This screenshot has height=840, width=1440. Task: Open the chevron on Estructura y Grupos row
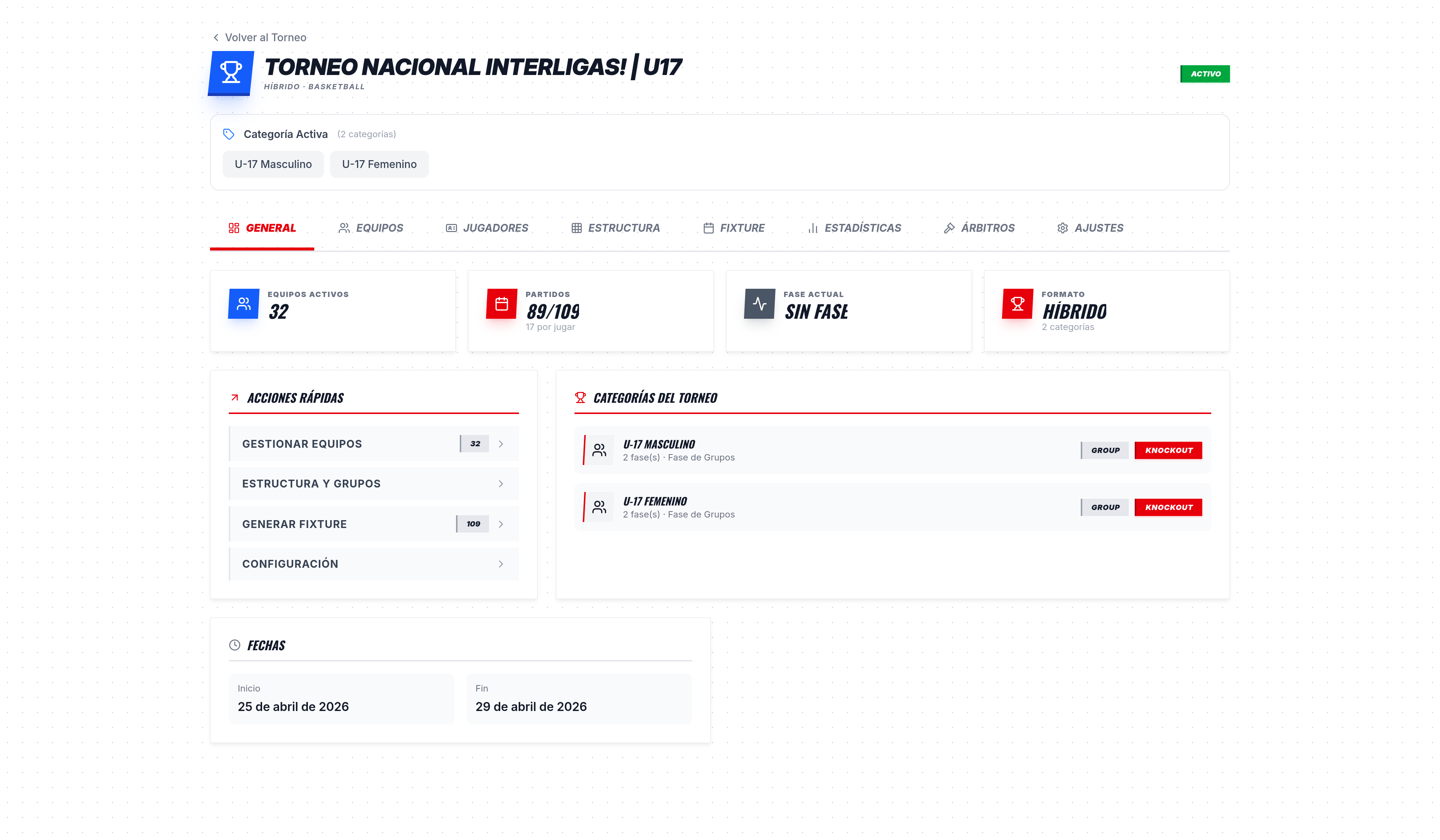[501, 484]
